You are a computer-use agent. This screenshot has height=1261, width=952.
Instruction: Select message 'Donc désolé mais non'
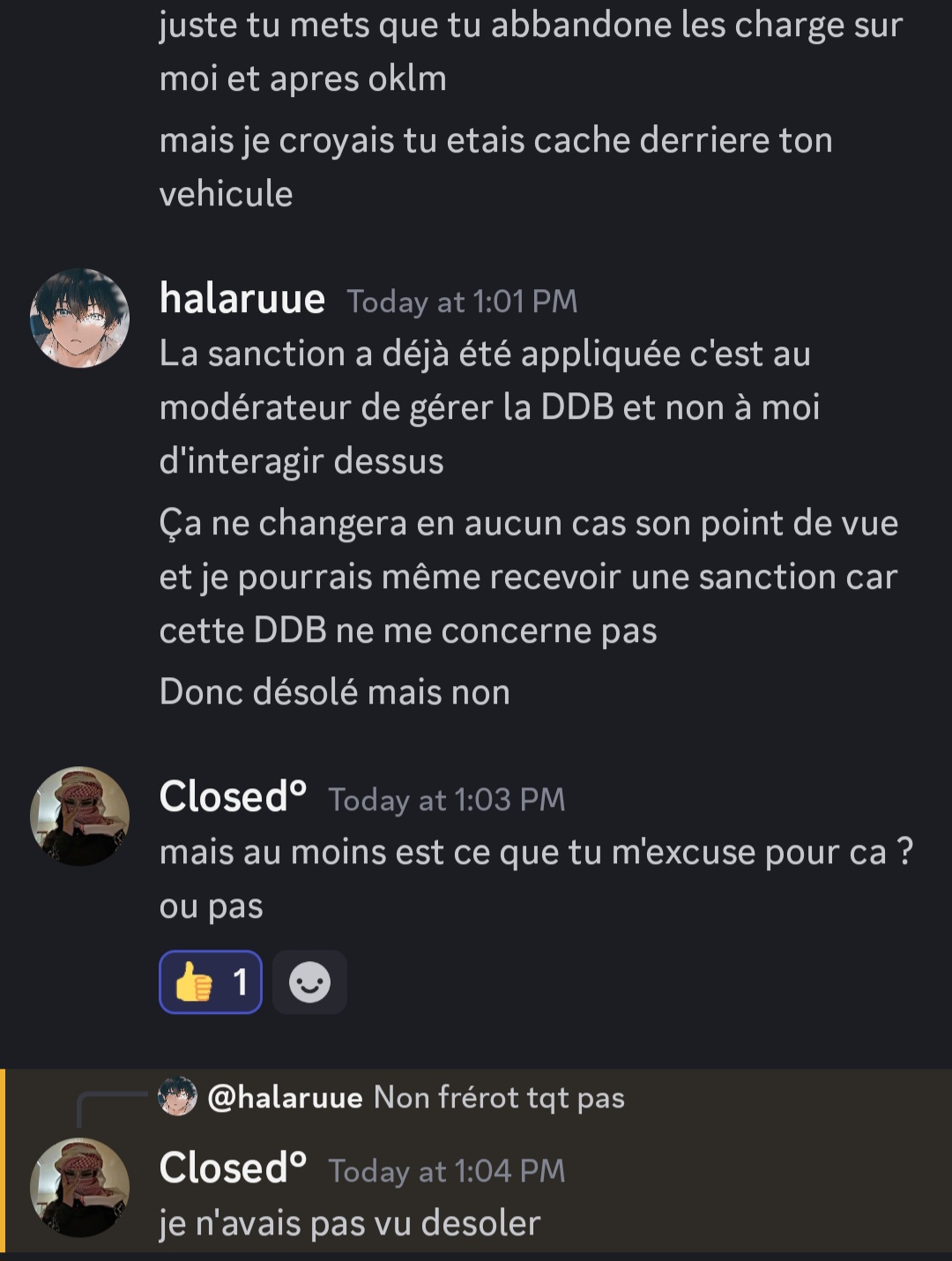coord(335,692)
